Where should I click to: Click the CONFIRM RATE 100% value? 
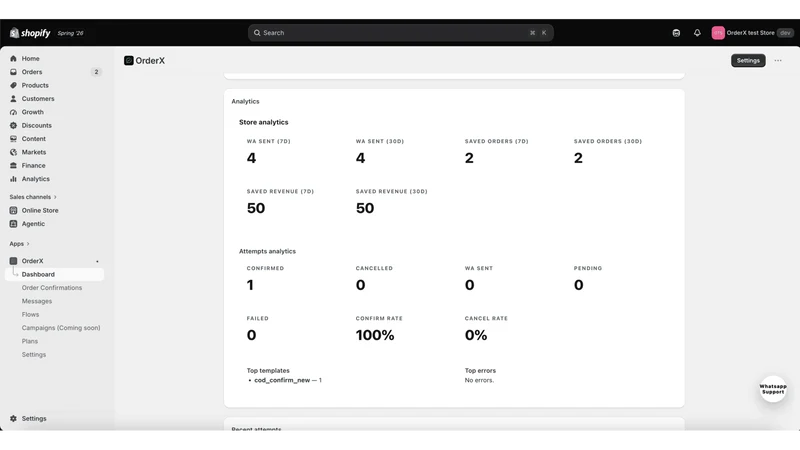coord(375,335)
